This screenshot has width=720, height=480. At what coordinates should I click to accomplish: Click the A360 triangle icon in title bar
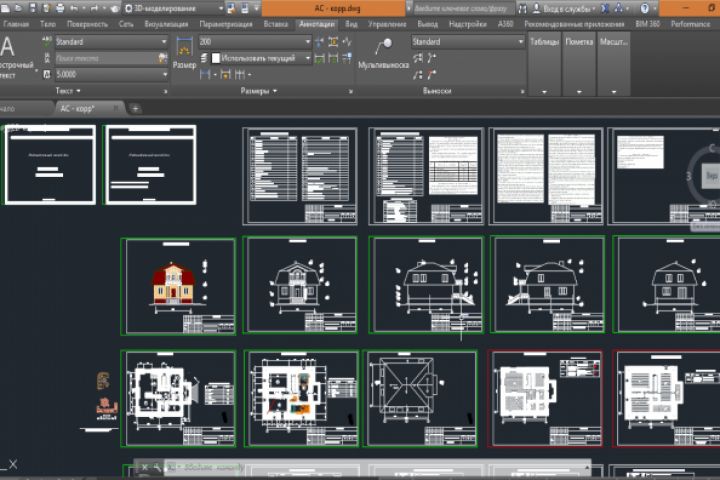(619, 8)
